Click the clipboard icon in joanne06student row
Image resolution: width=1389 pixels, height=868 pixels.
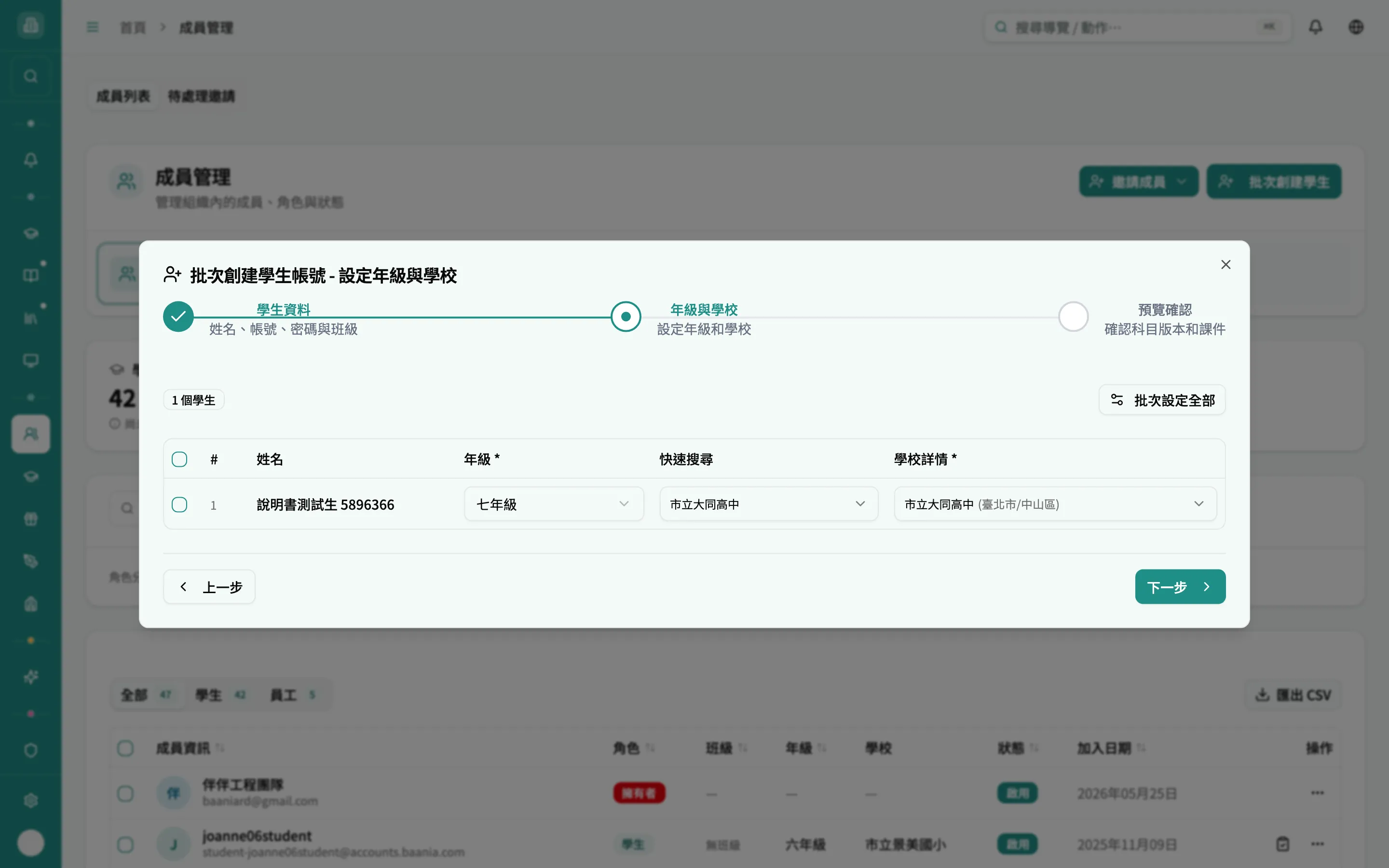1283,844
